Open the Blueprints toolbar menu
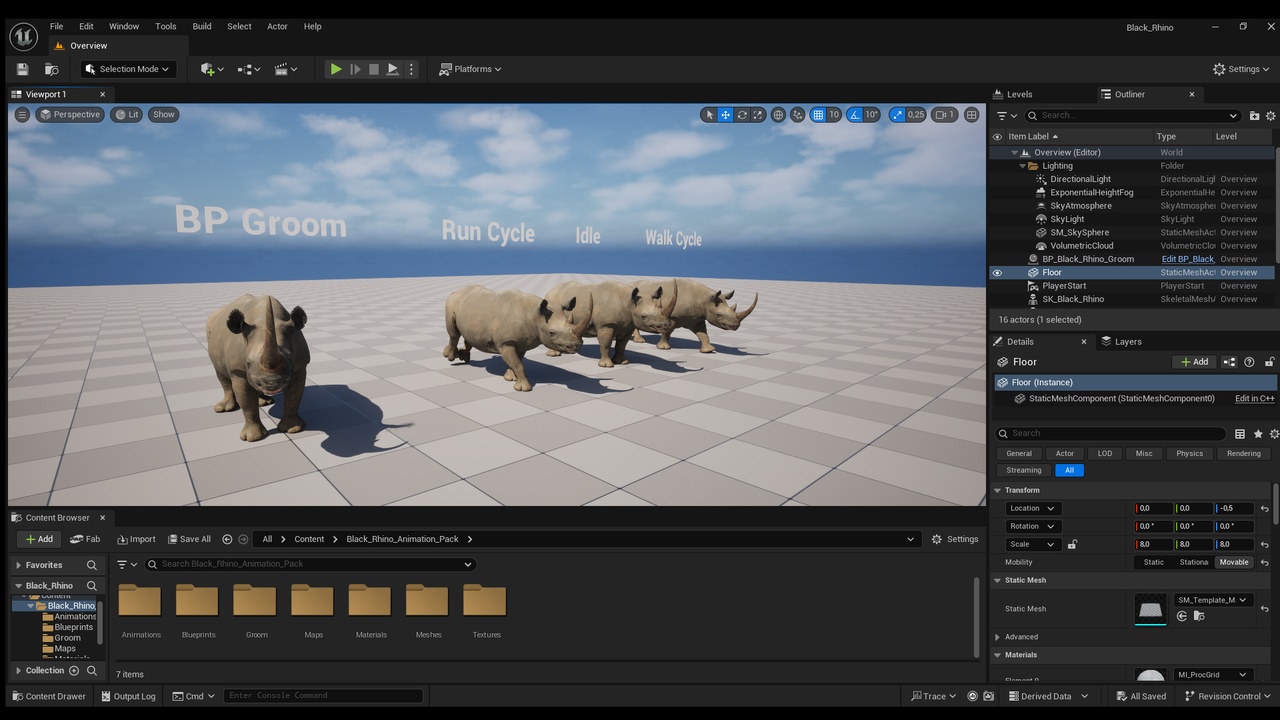This screenshot has width=1280, height=720. click(x=249, y=69)
